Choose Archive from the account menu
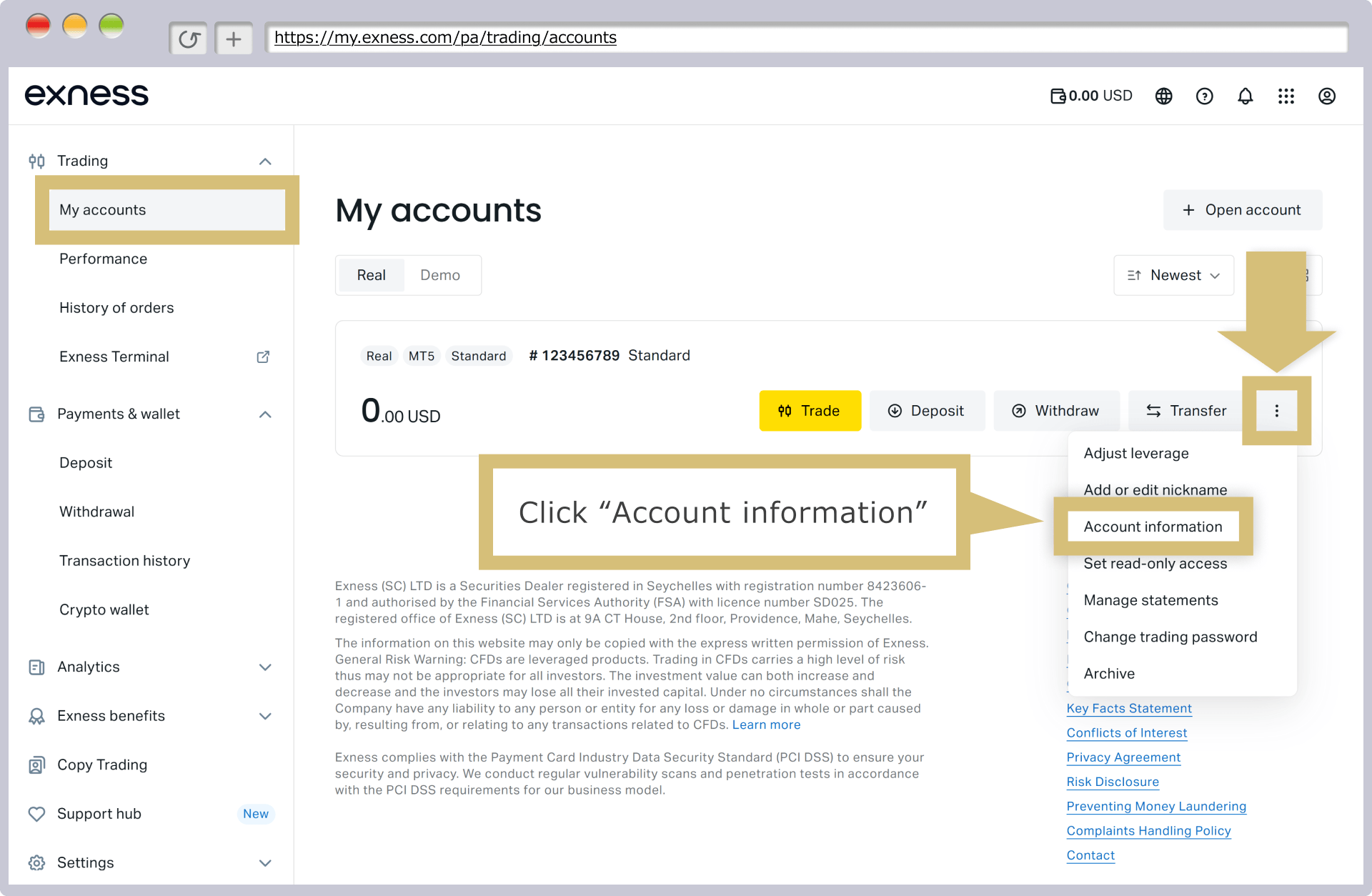Screen dimensions: 1372x896 tap(1109, 674)
